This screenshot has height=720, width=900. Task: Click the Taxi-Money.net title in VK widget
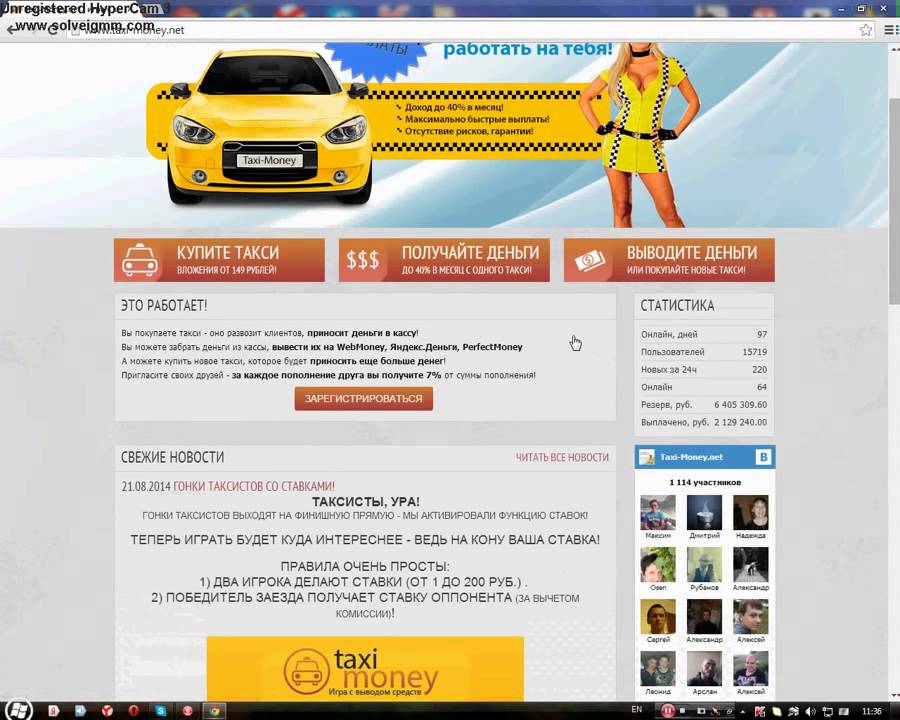point(691,457)
